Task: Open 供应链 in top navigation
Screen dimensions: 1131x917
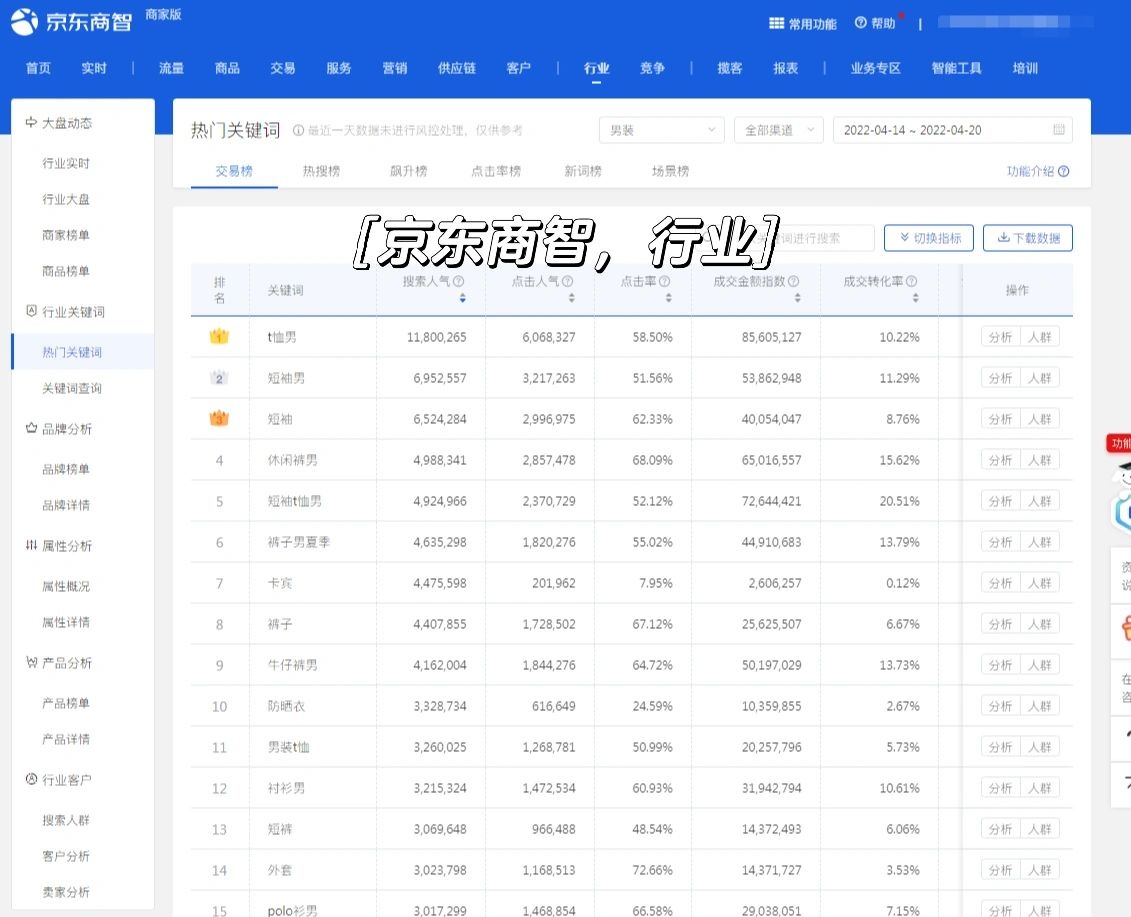Action: coord(457,68)
